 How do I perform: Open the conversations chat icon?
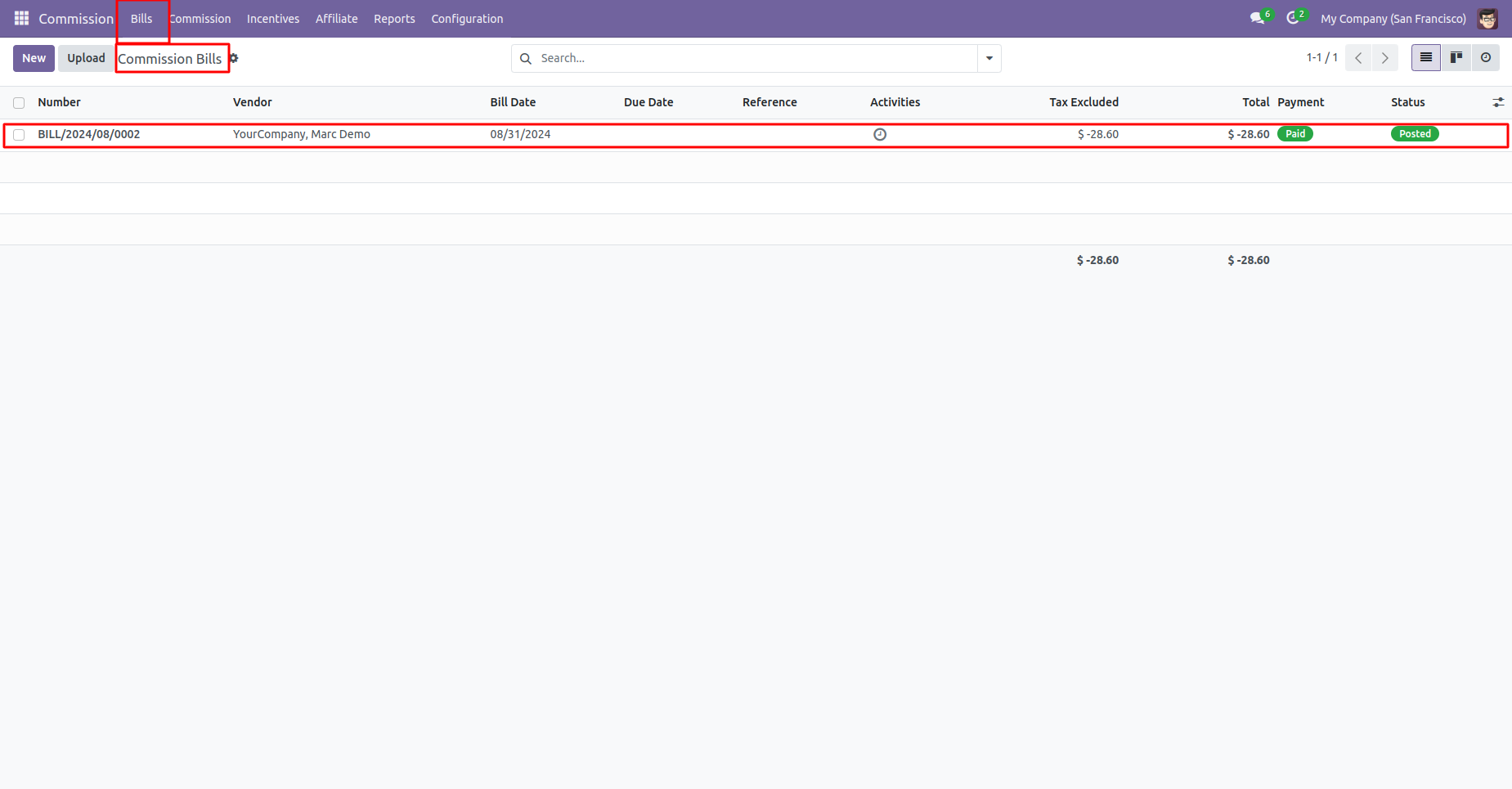1258,18
